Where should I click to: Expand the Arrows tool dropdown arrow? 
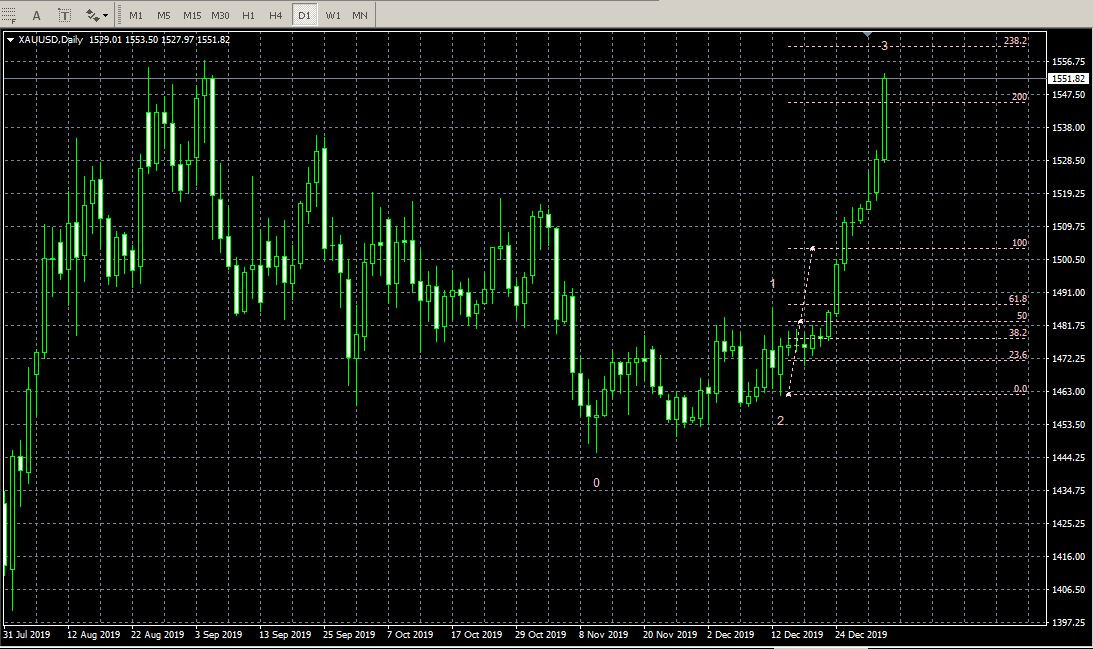(105, 15)
